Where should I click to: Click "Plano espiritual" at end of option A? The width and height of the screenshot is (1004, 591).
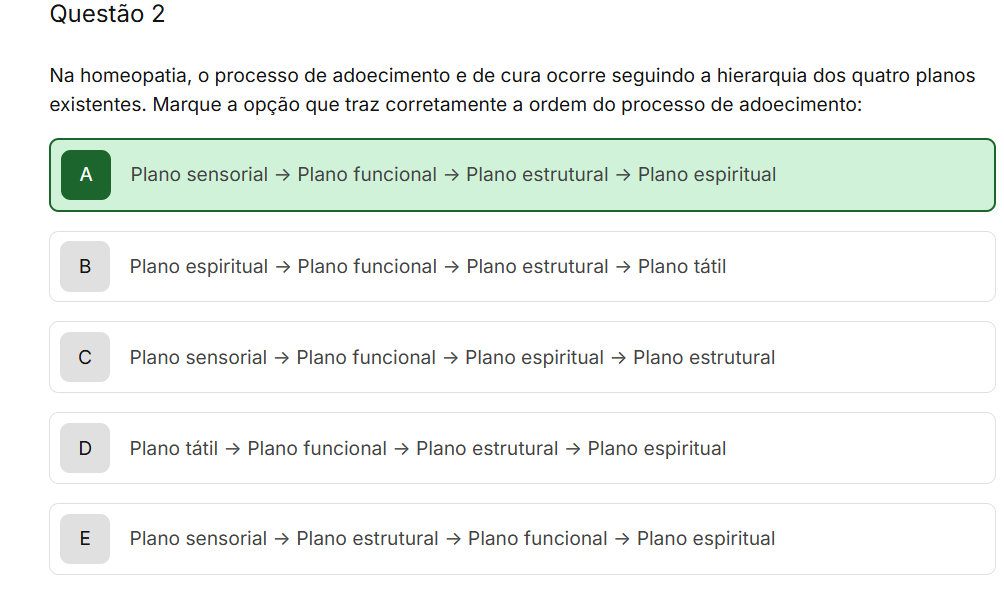point(707,175)
